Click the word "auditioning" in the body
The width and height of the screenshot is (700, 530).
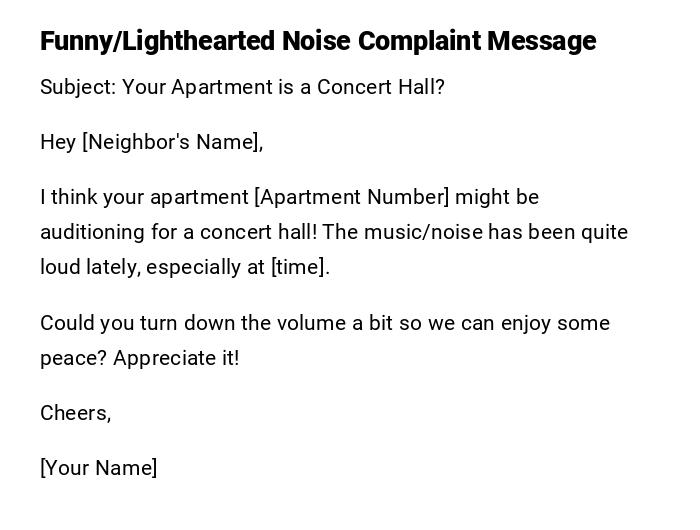tap(93, 232)
